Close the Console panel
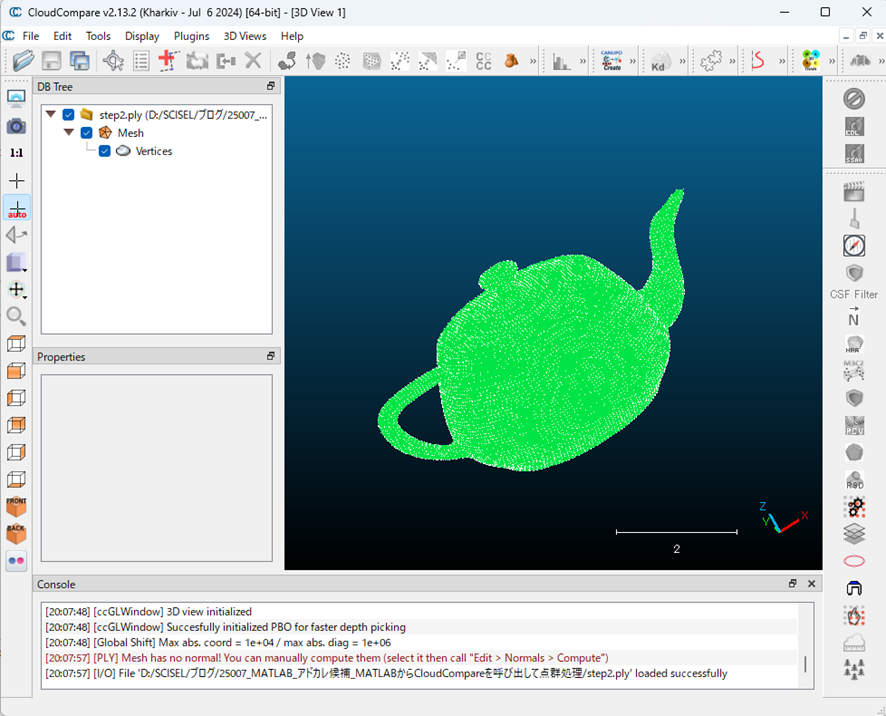Screen dimensions: 886x716 (812, 584)
